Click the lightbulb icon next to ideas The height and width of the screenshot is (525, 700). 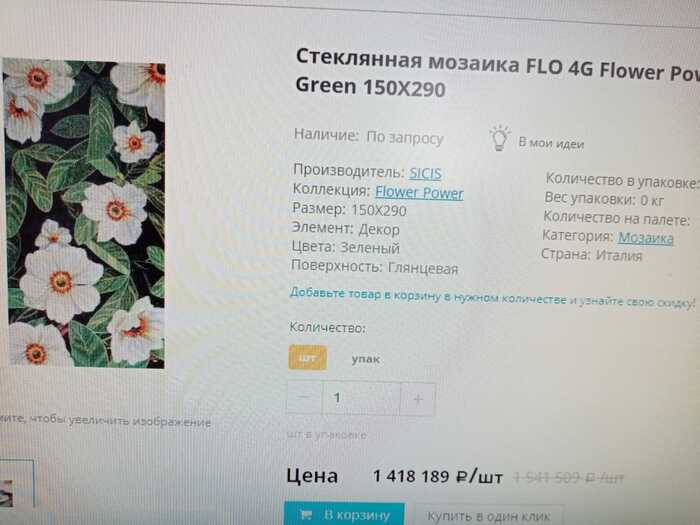(500, 138)
